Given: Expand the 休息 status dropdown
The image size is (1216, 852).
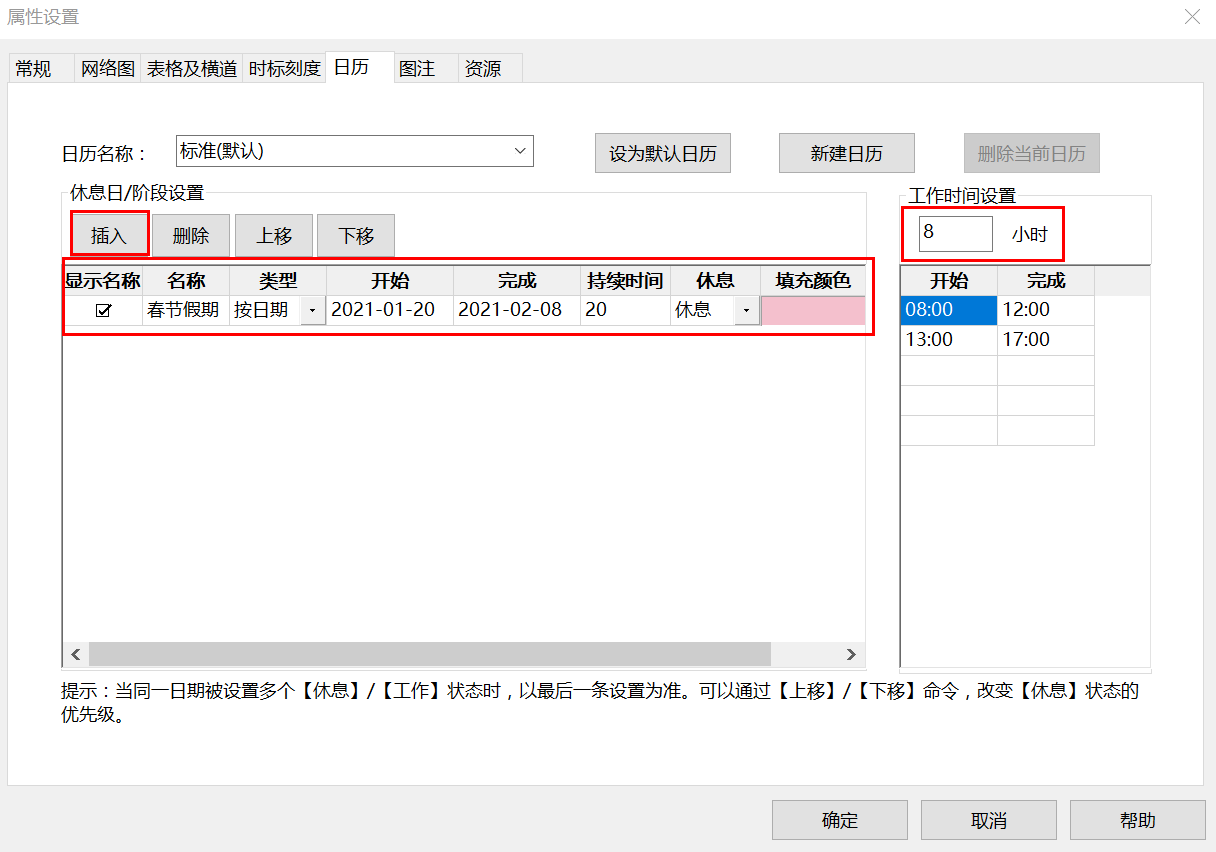Looking at the screenshot, I should pos(744,310).
